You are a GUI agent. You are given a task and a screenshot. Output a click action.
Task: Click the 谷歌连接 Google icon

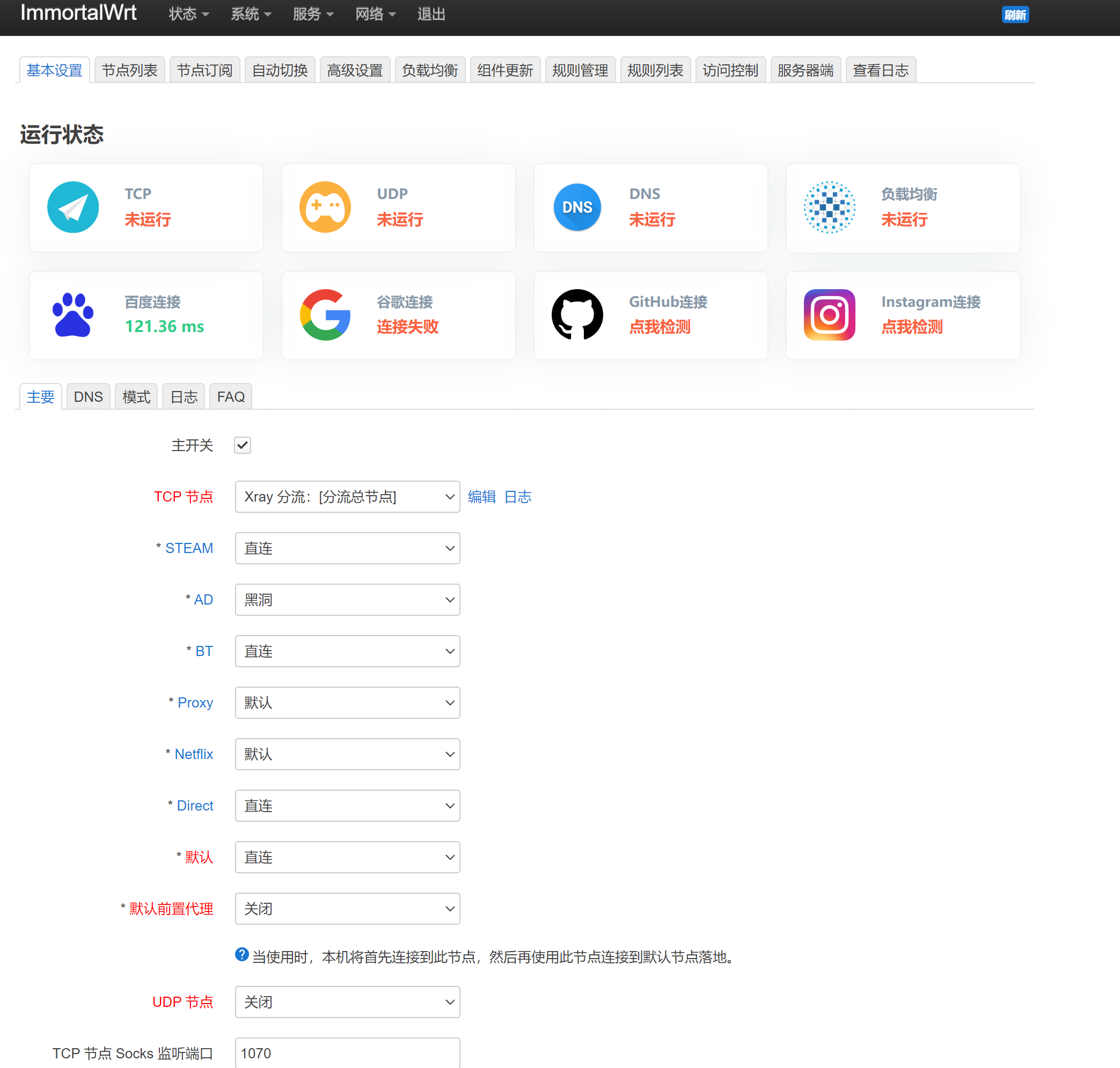coord(325,315)
